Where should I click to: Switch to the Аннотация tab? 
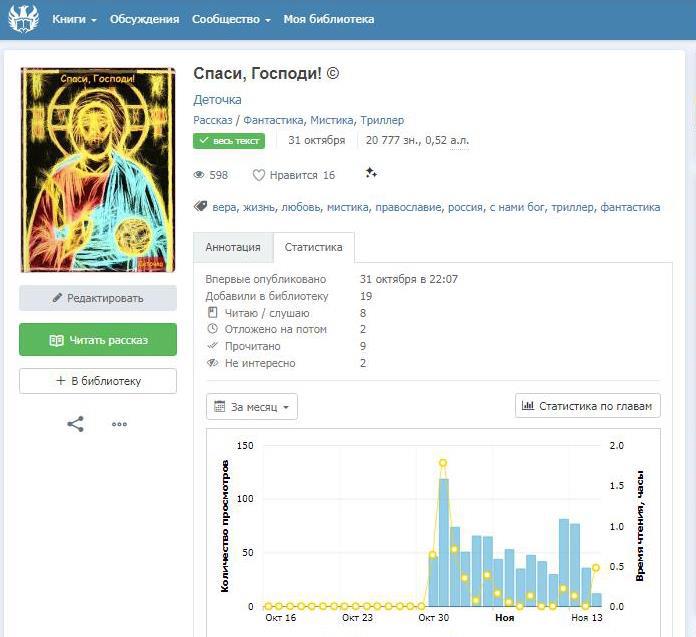coord(233,247)
